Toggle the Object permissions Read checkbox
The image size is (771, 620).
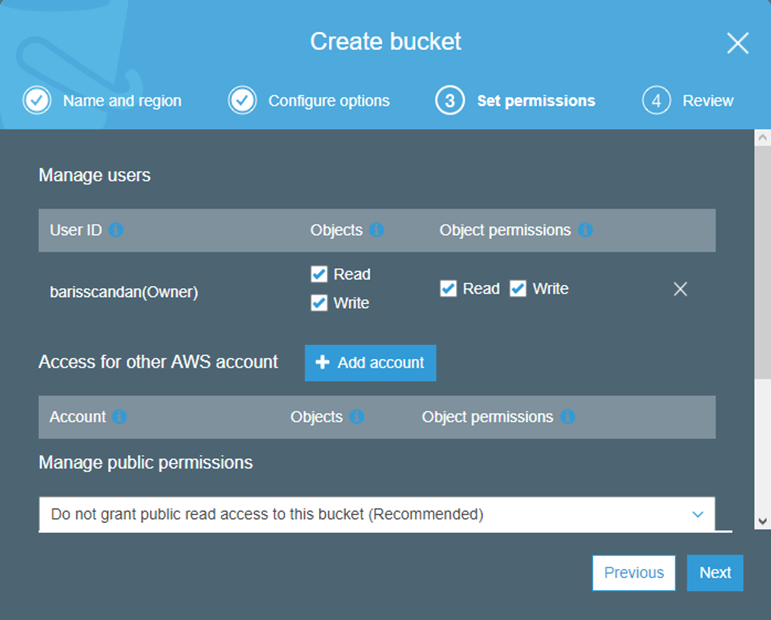tap(448, 289)
